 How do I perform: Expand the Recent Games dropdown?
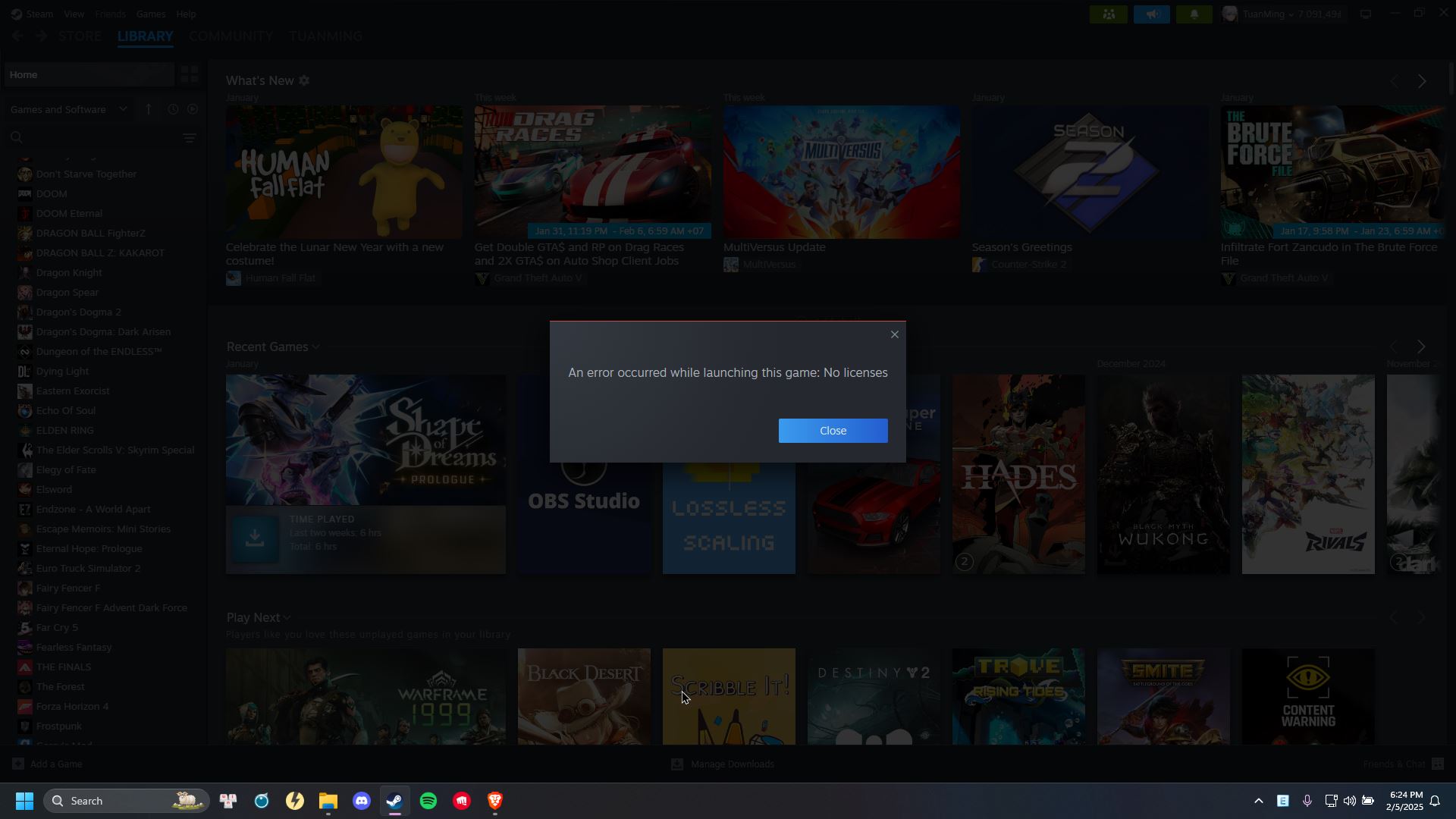pos(315,347)
